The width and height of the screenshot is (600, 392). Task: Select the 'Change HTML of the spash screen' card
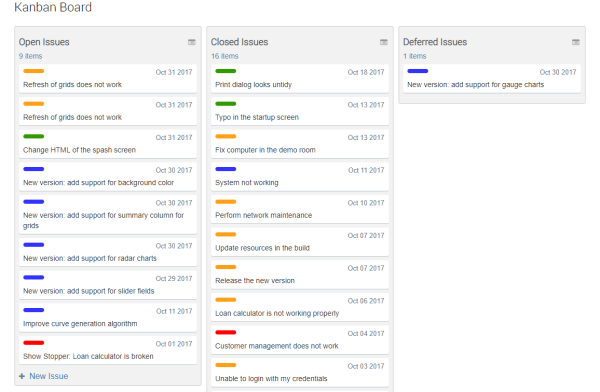point(108,144)
